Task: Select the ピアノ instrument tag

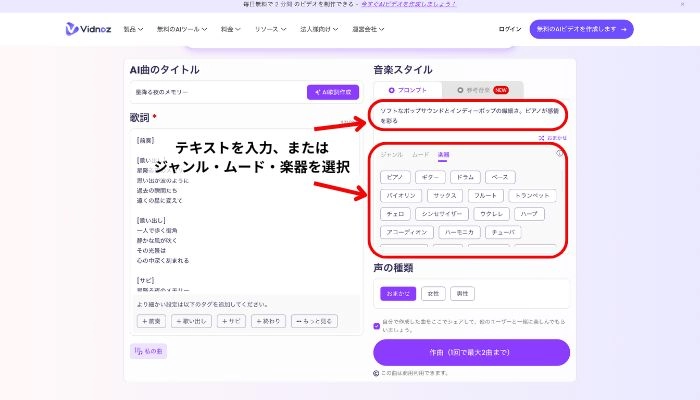Action: (395, 177)
